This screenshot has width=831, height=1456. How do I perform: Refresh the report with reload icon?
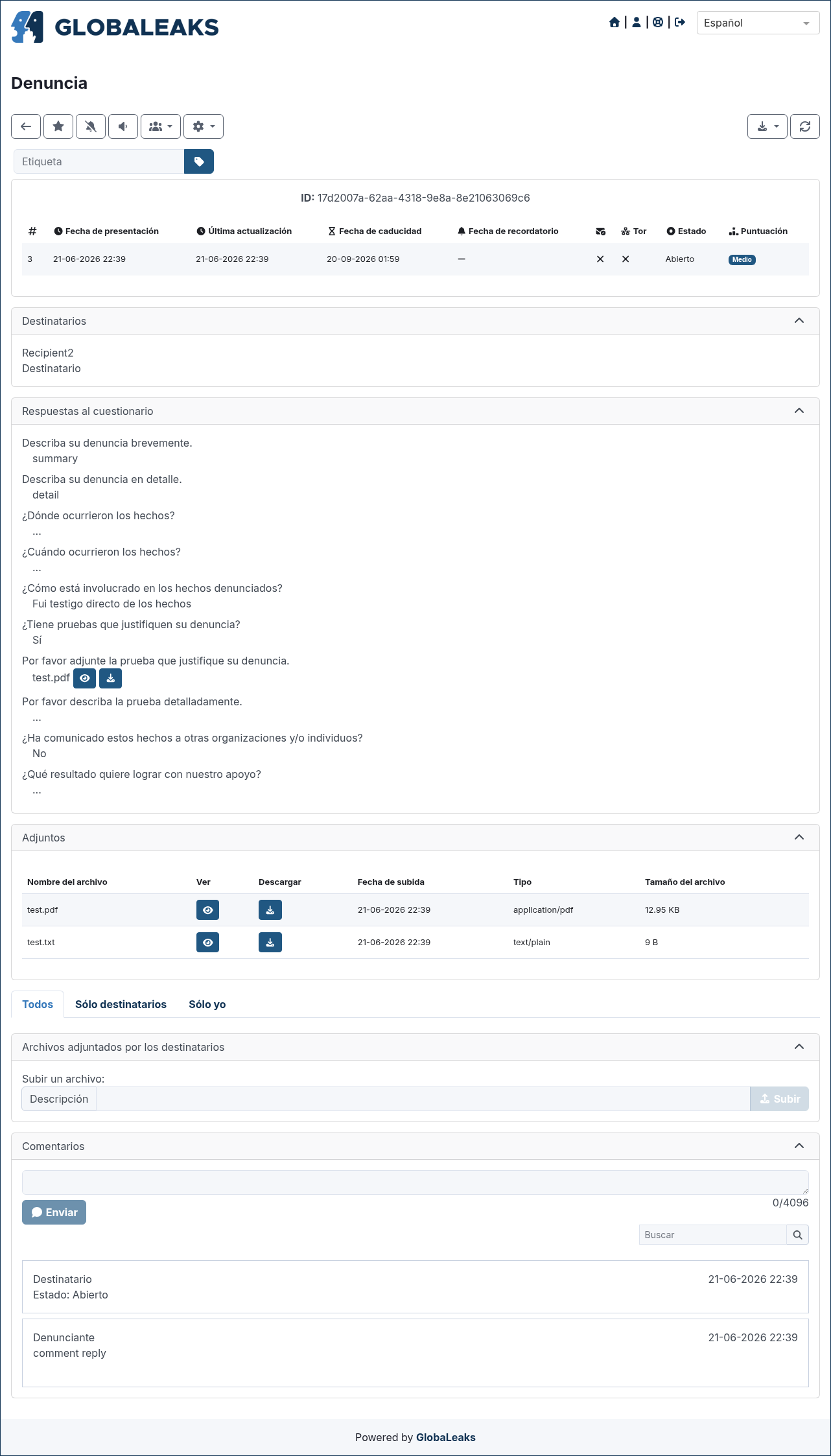[x=805, y=126]
